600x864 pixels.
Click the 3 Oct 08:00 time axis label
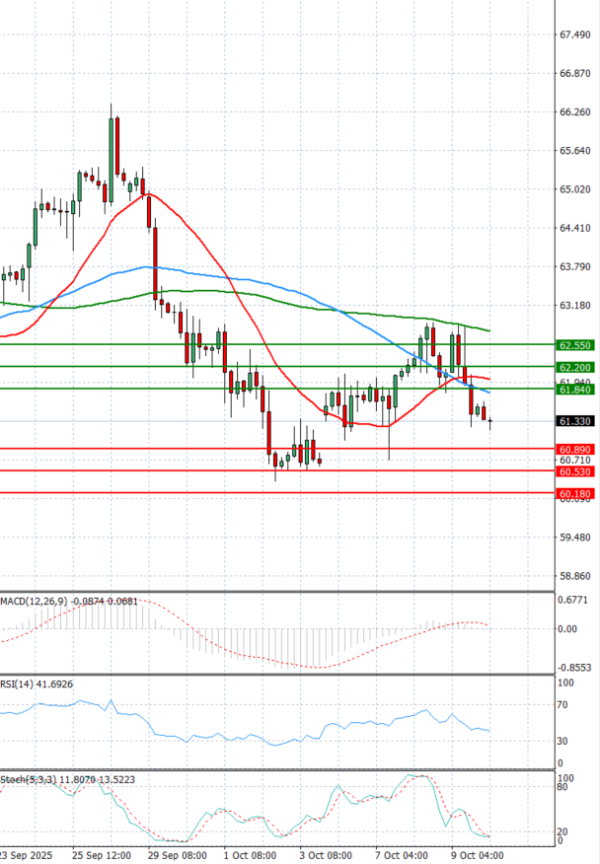click(326, 856)
